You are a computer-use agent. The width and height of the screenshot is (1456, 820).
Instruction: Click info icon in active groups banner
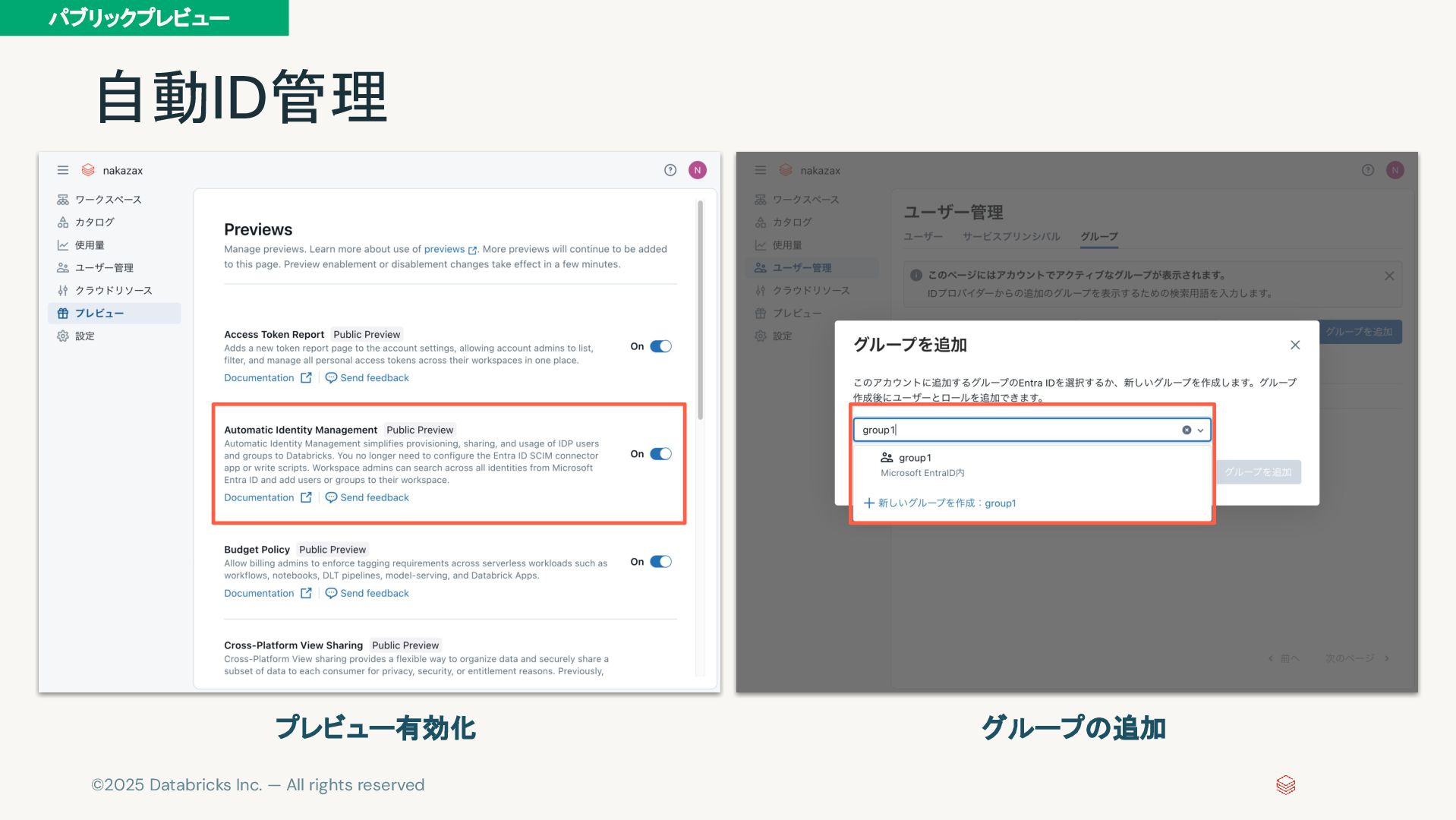click(916, 276)
